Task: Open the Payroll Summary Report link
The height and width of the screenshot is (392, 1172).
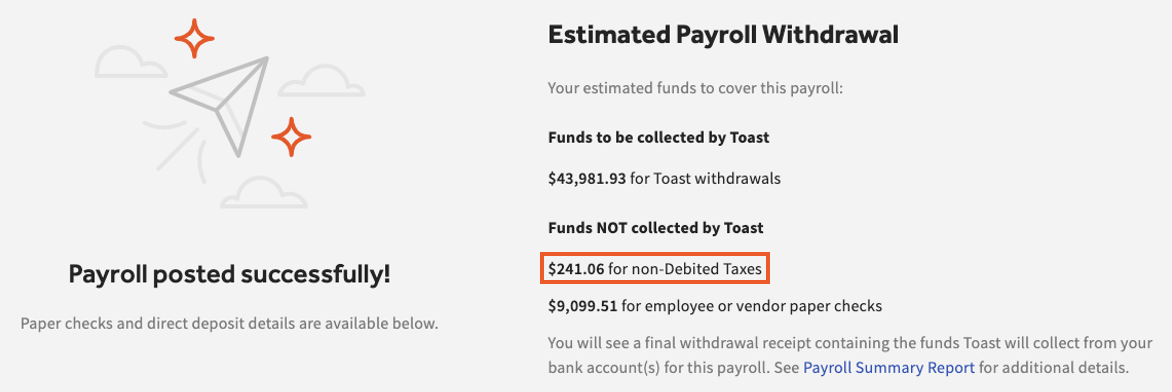Action: coord(889,368)
